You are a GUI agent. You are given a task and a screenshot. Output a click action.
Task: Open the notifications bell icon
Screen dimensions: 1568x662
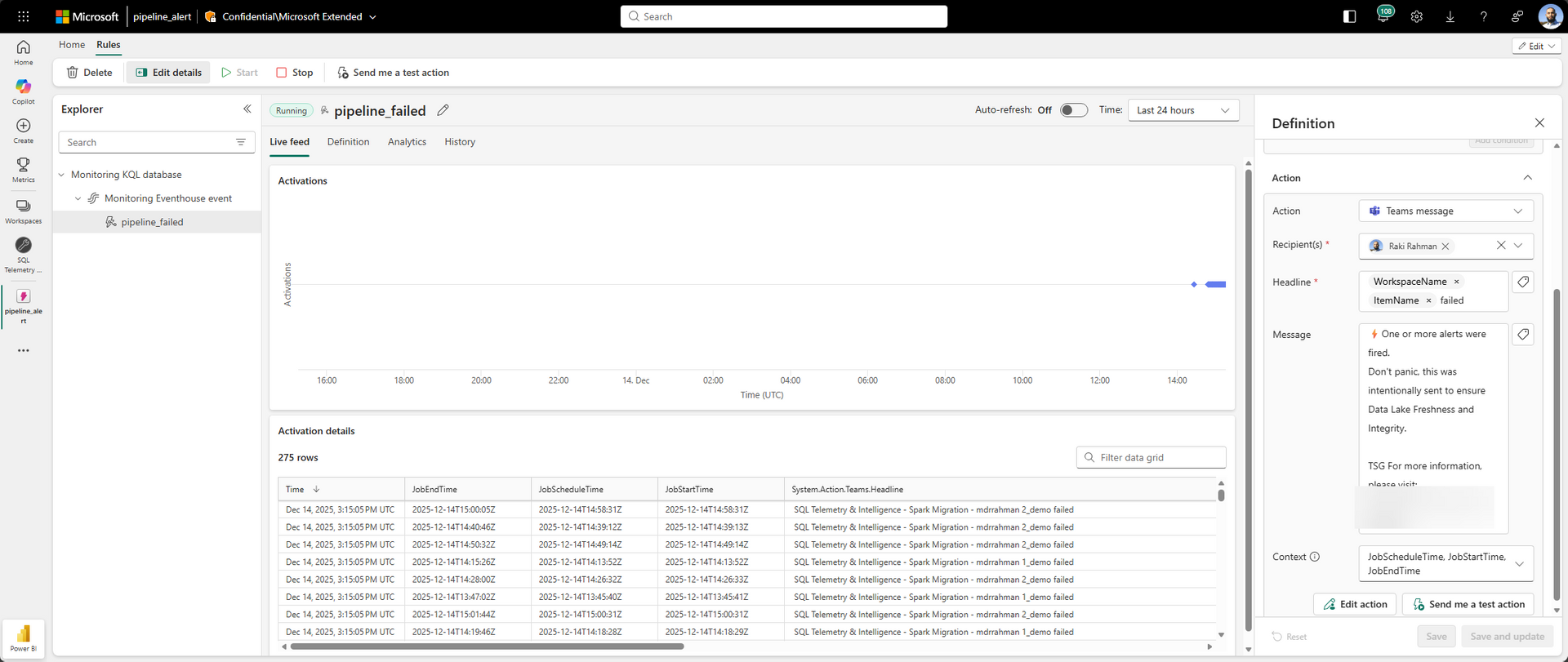(1383, 16)
